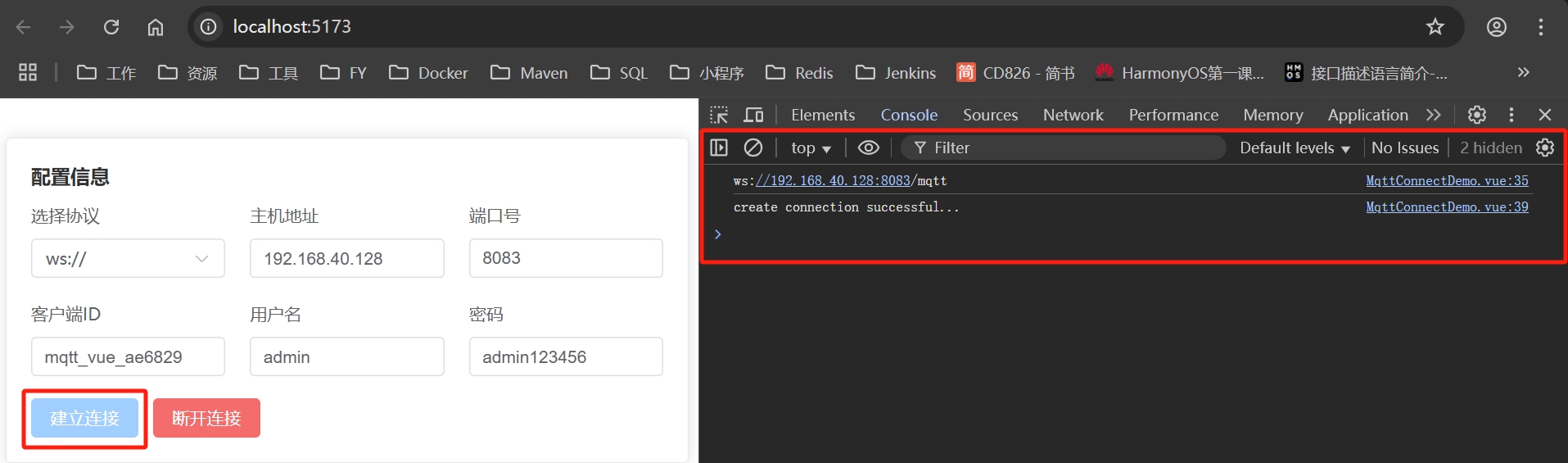The height and width of the screenshot is (463, 1568).
Task: Go back using browser back arrow
Action: pos(23,27)
